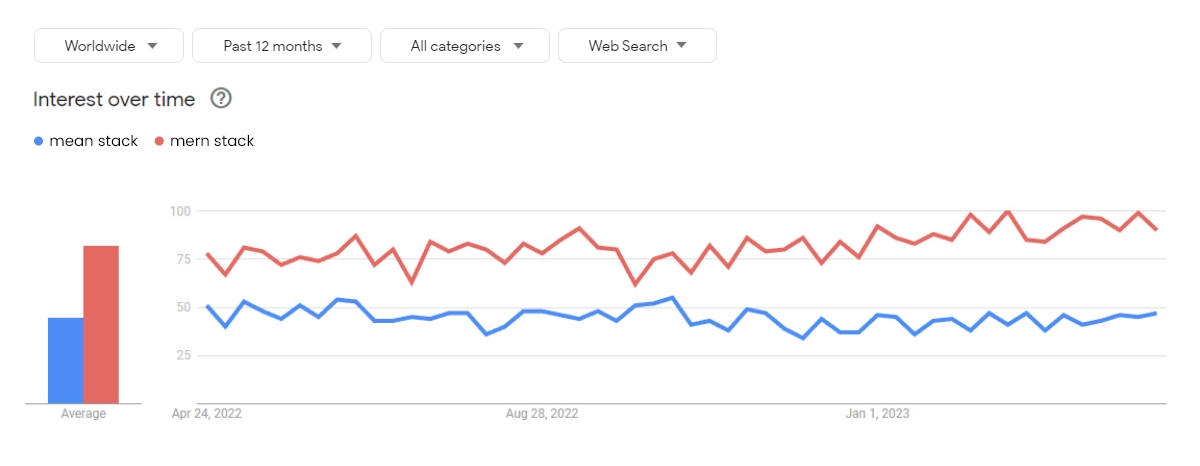Open the Worldwide region dropdown

pyautogui.click(x=109, y=46)
